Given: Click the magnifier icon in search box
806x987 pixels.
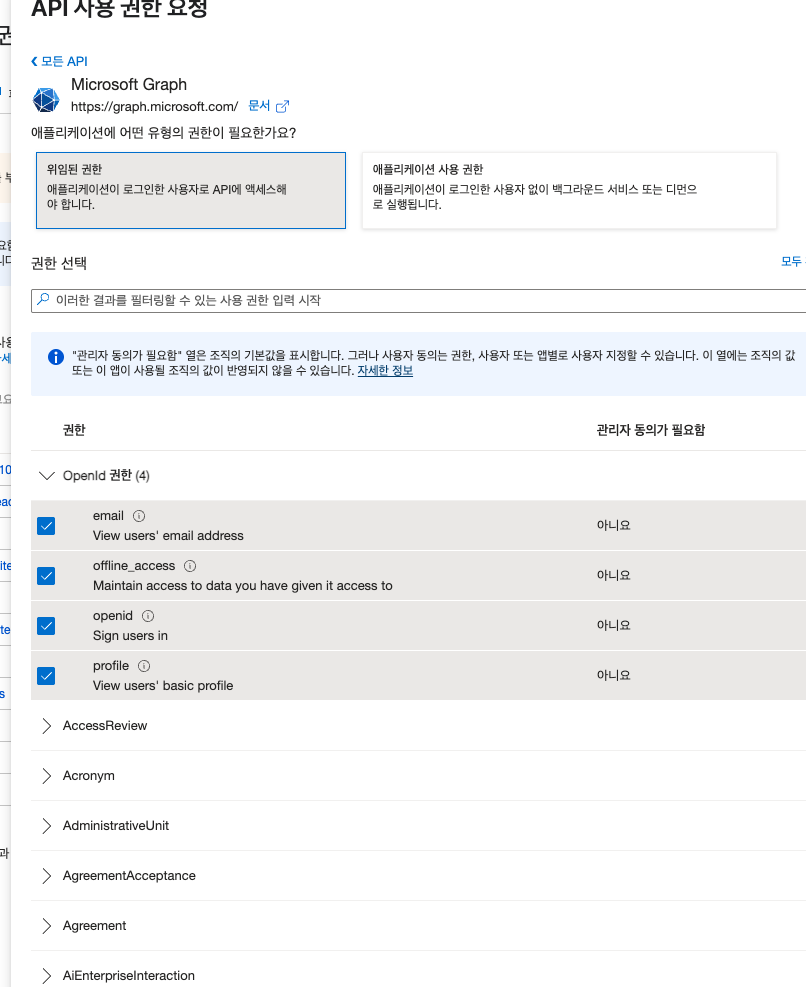Looking at the screenshot, I should (43, 300).
